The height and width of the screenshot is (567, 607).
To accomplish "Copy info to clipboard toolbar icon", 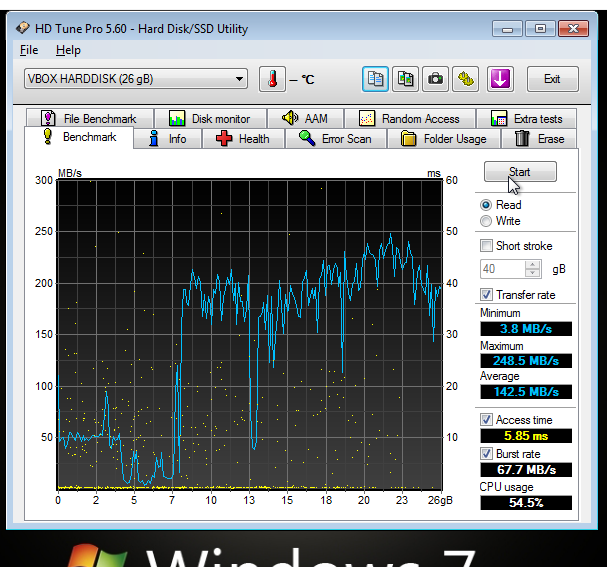I will tap(375, 79).
